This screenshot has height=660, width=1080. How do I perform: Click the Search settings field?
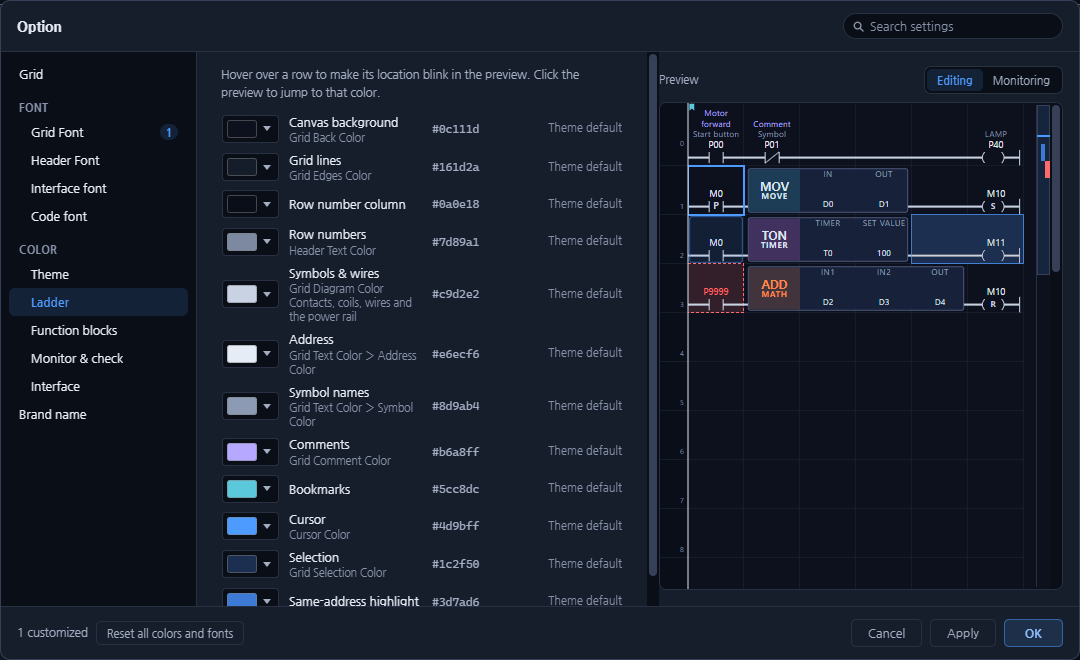[x=953, y=26]
